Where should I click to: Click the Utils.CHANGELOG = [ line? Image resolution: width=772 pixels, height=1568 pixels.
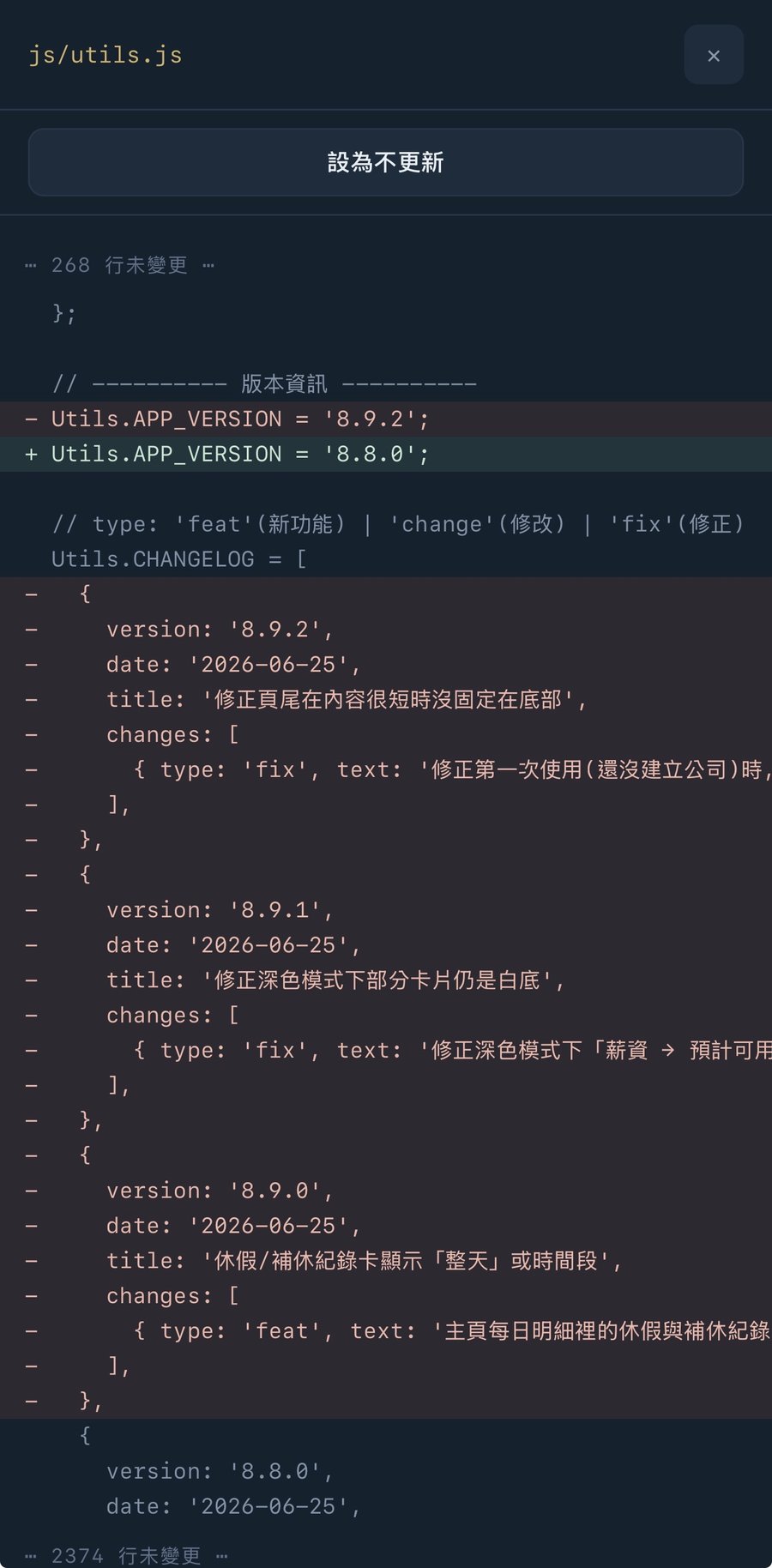[x=178, y=559]
